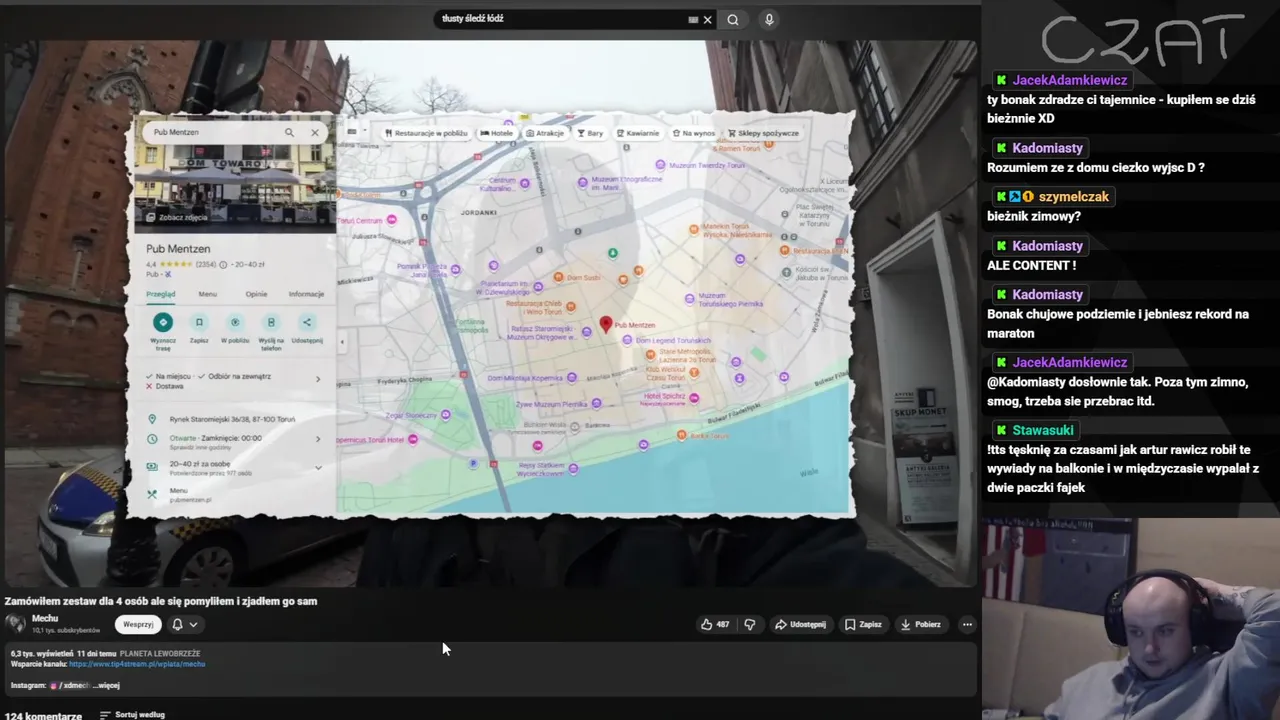The width and height of the screenshot is (1280, 720).
Task: Select the Opinie tab in the place panel
Action: 256,294
